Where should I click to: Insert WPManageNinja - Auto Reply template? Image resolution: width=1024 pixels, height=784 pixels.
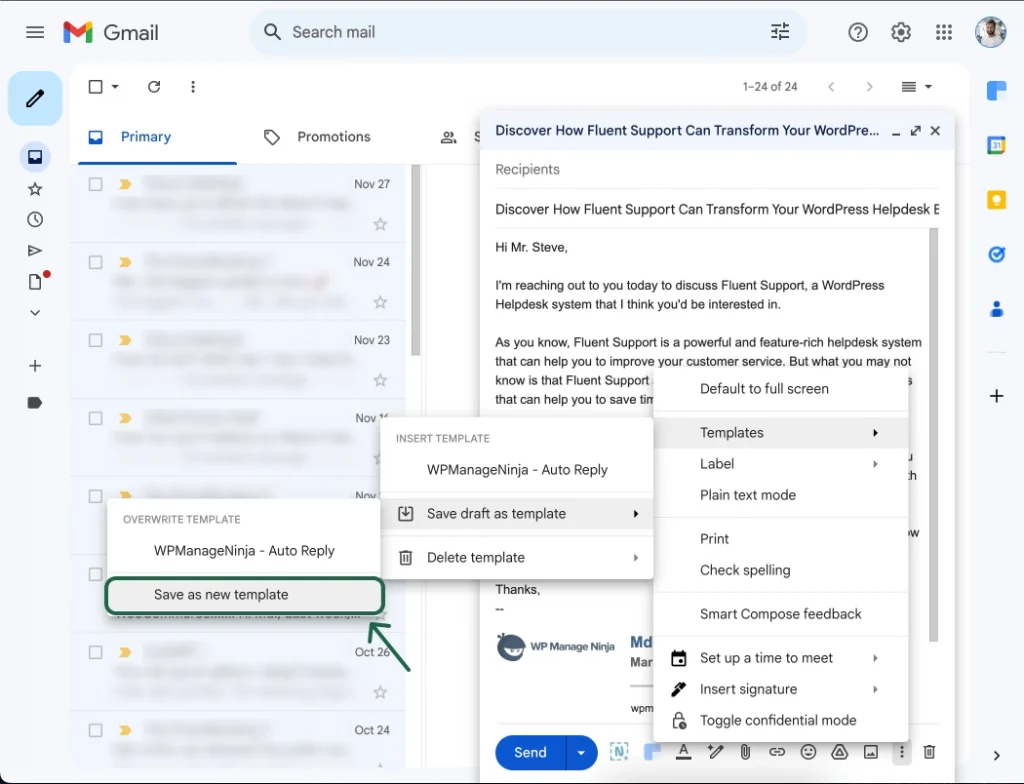[517, 470]
